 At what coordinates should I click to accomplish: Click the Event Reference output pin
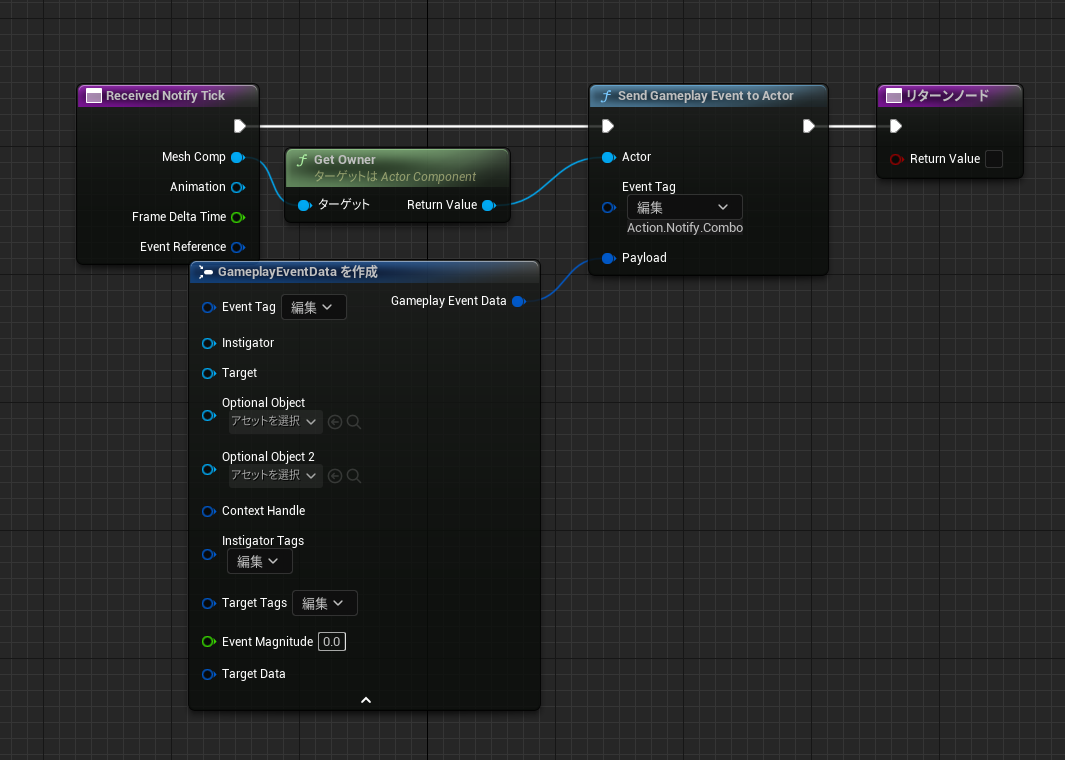238,247
